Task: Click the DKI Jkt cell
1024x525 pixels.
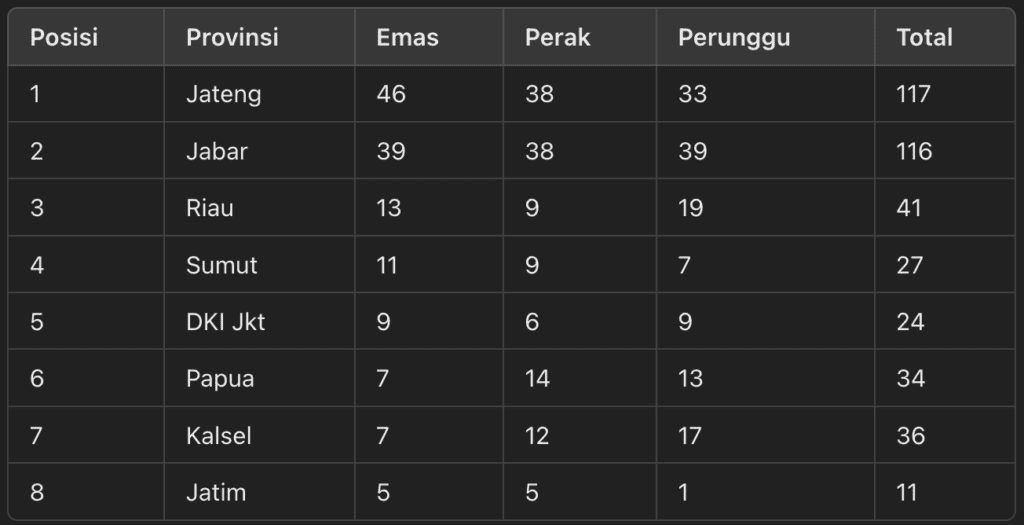Action: click(x=225, y=322)
